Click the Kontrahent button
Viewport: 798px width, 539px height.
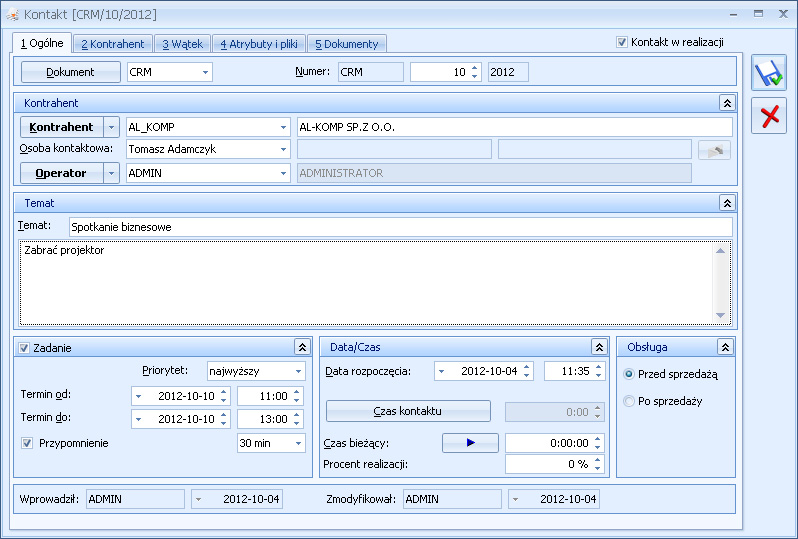[x=62, y=127]
